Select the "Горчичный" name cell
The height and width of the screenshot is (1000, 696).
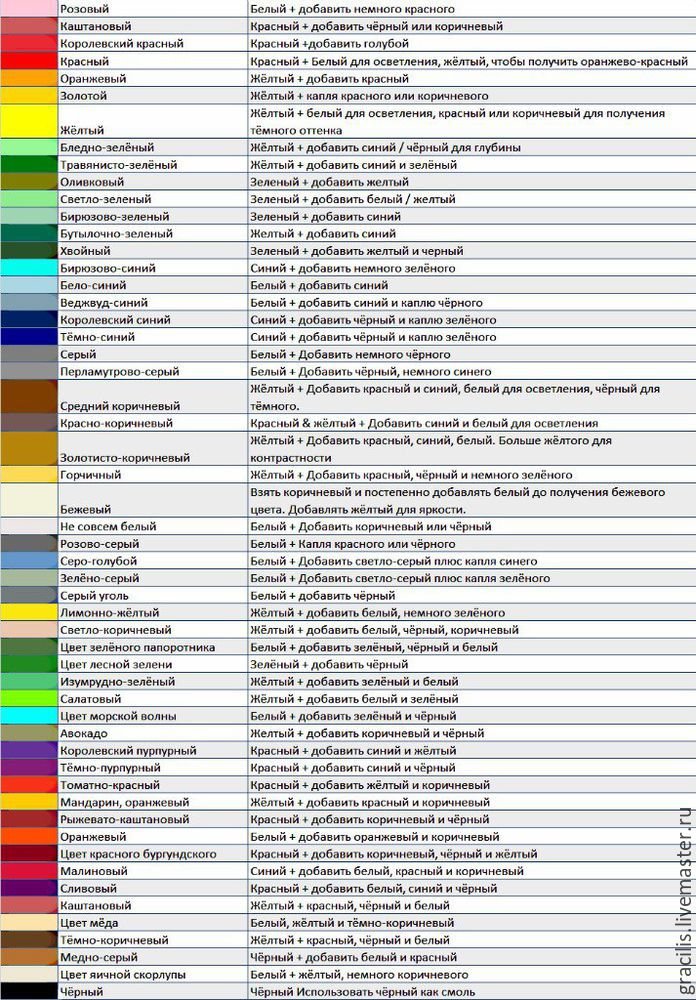(91, 474)
